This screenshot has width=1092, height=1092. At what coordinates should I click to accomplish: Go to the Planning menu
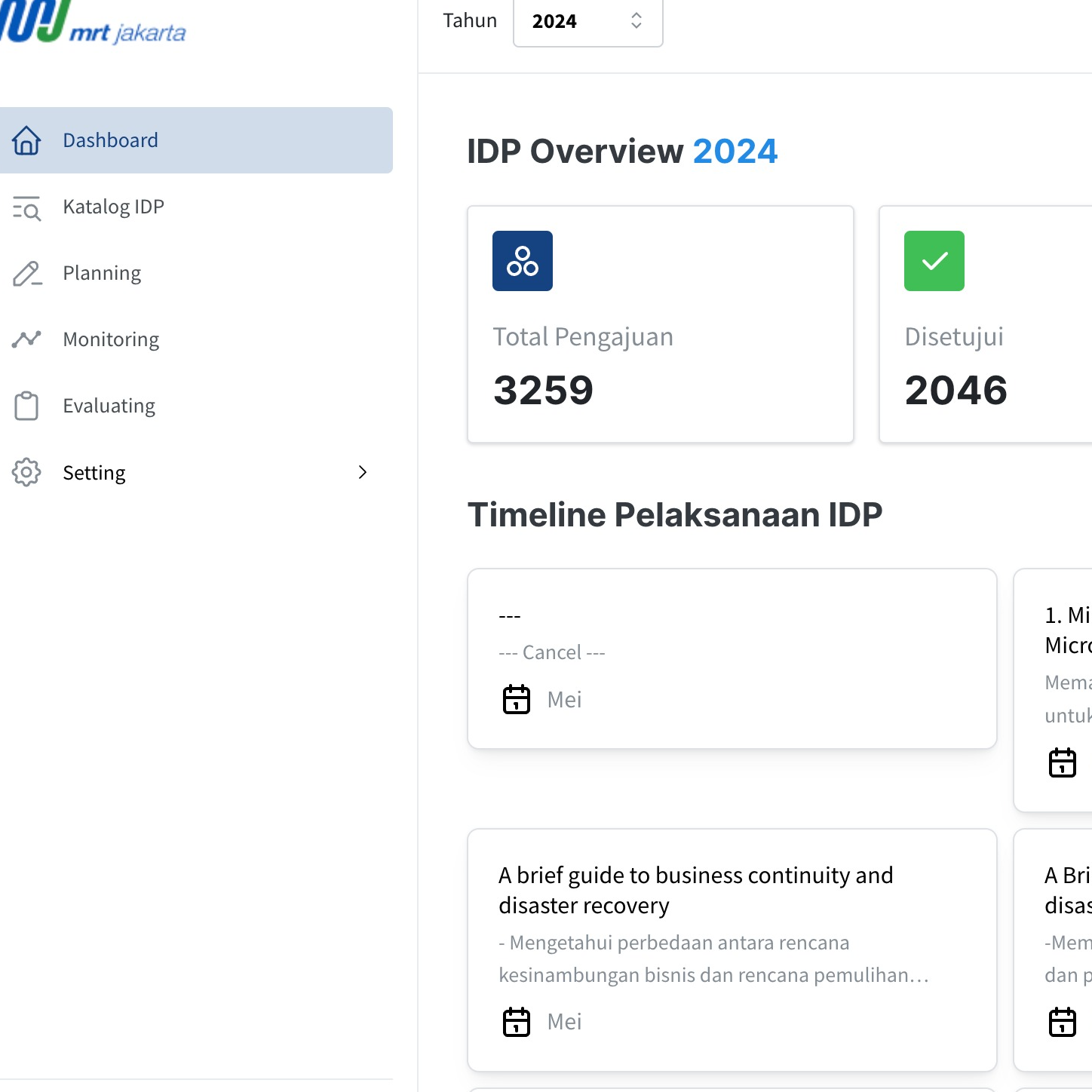(x=102, y=274)
